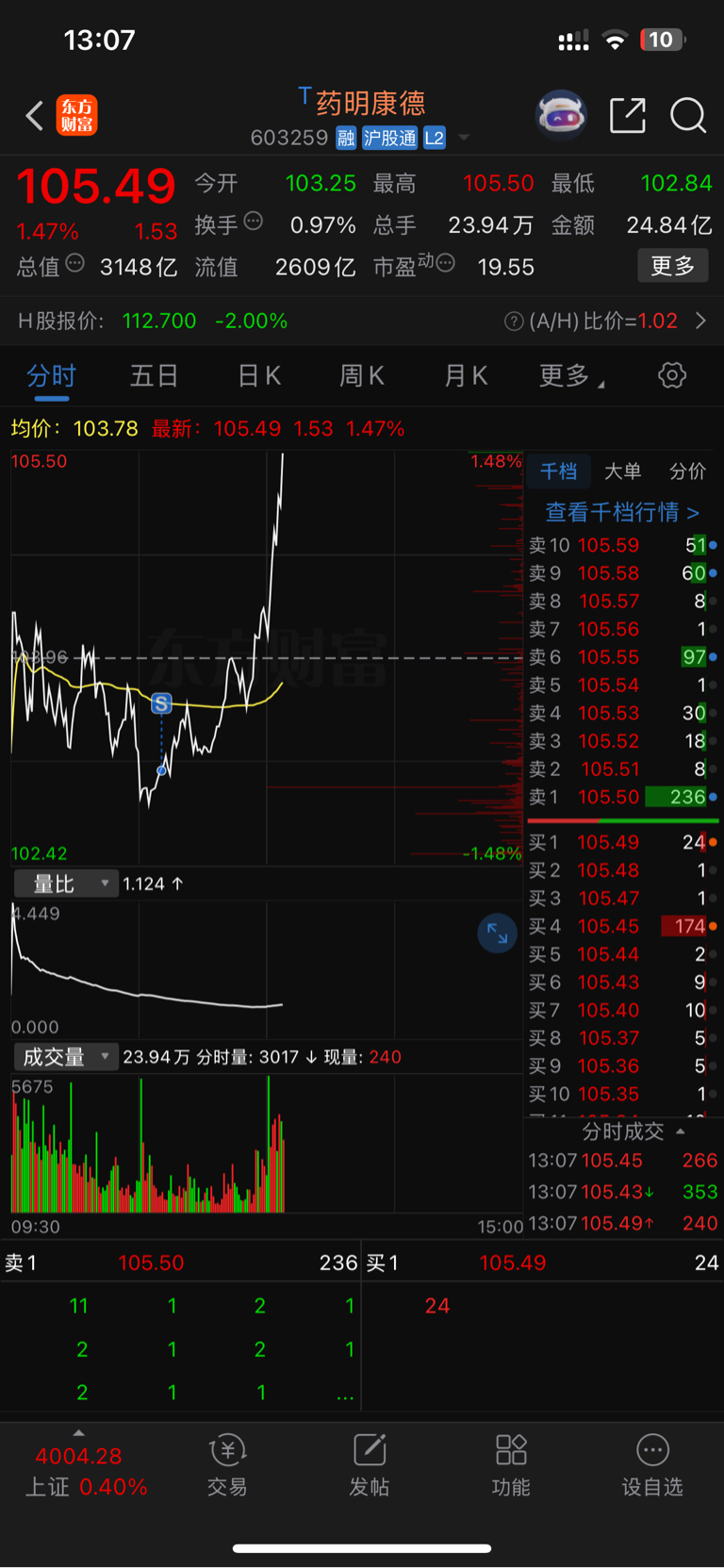The height and width of the screenshot is (1568, 724).
Task: Tap the L2 level badge
Action: pyautogui.click(x=434, y=138)
